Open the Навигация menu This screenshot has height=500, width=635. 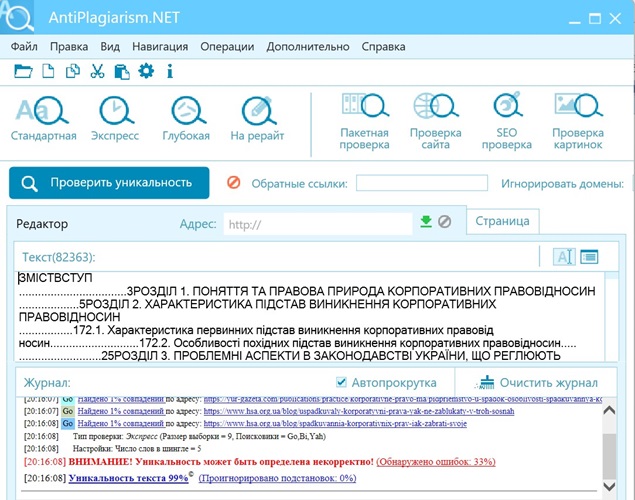(x=160, y=47)
